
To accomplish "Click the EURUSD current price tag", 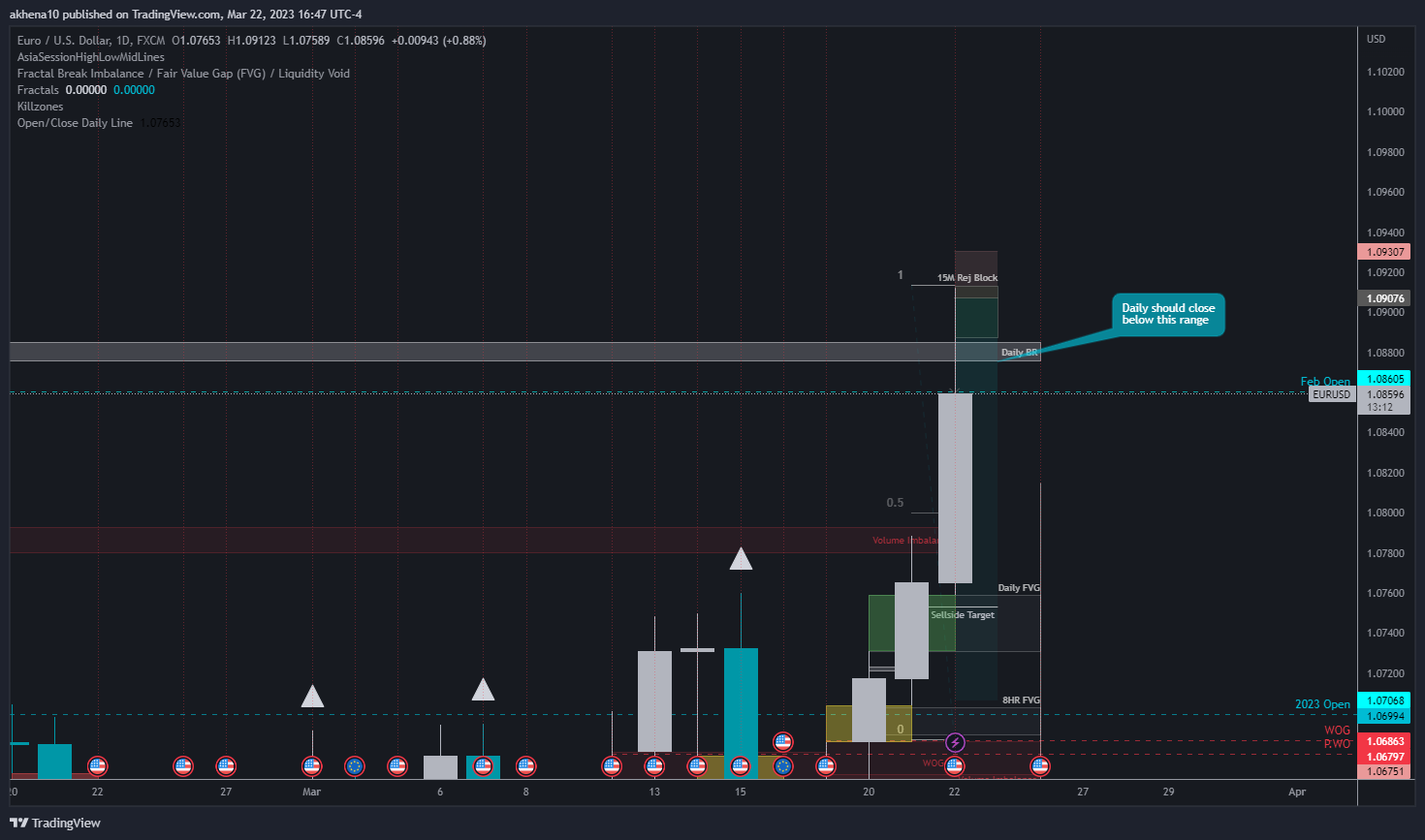I will [x=1331, y=394].
